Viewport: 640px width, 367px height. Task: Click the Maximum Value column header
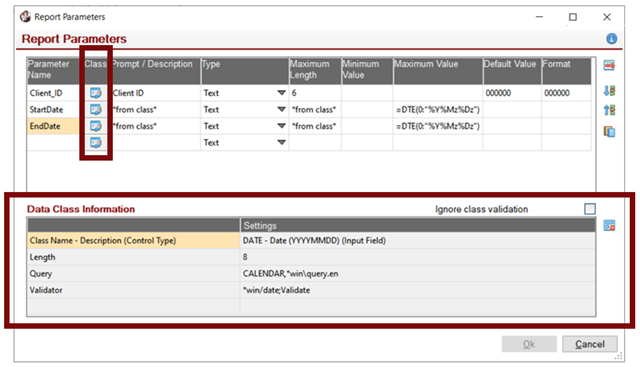(x=438, y=70)
